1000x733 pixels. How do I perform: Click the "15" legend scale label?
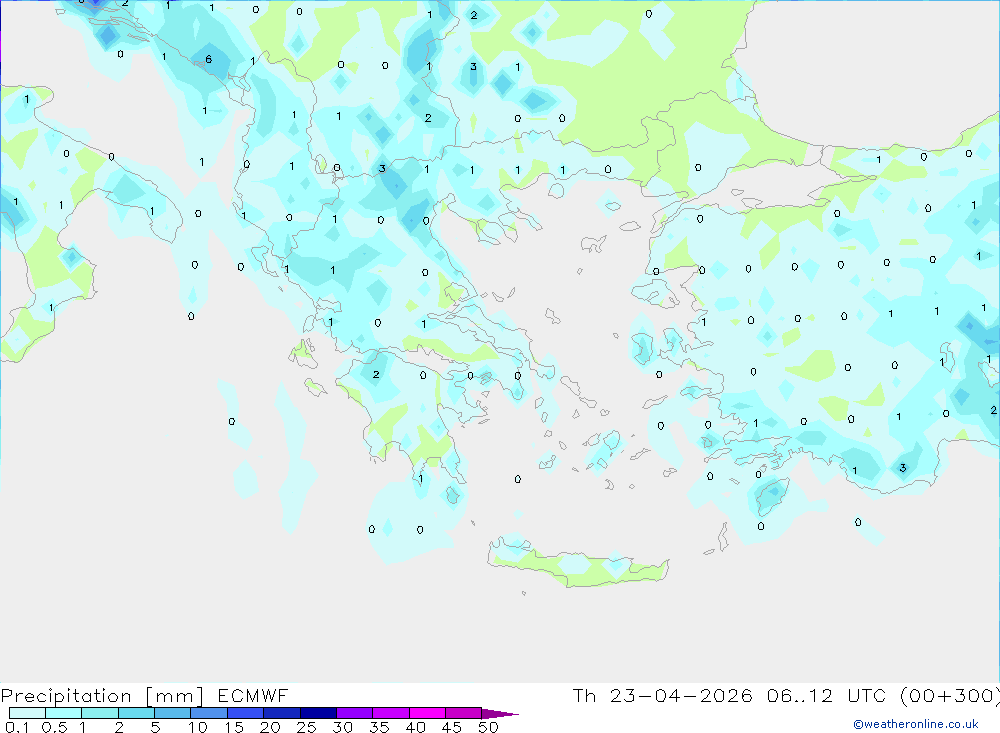pyautogui.click(x=234, y=727)
